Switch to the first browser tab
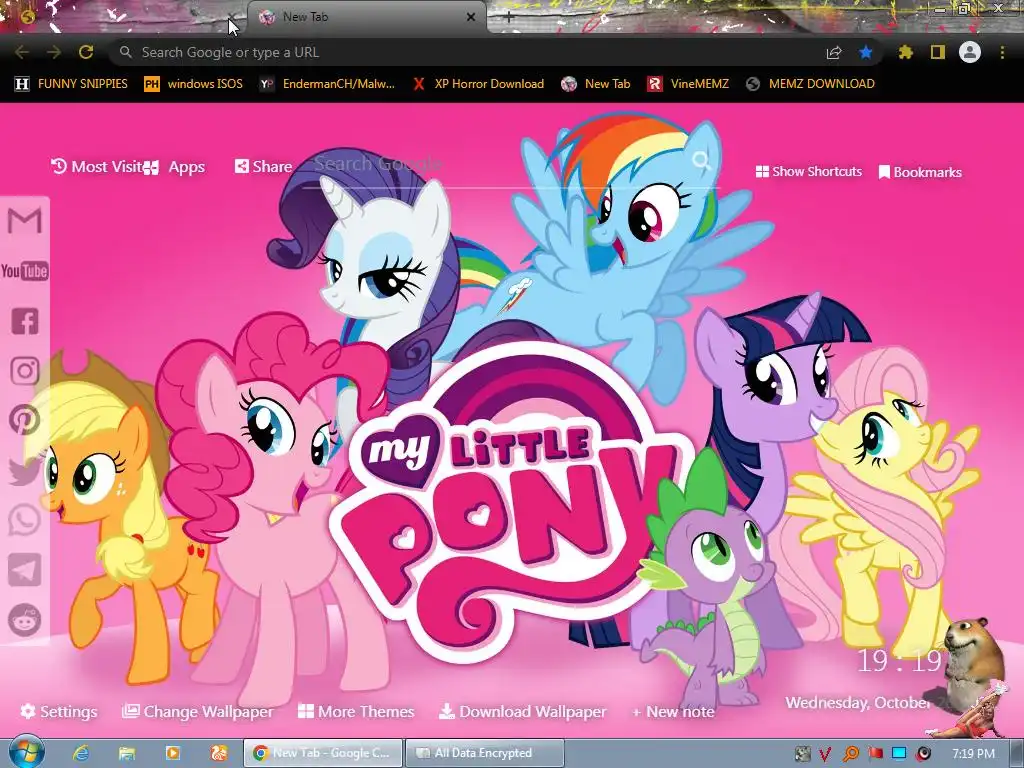Screen dimensions: 1024x768 (124, 16)
